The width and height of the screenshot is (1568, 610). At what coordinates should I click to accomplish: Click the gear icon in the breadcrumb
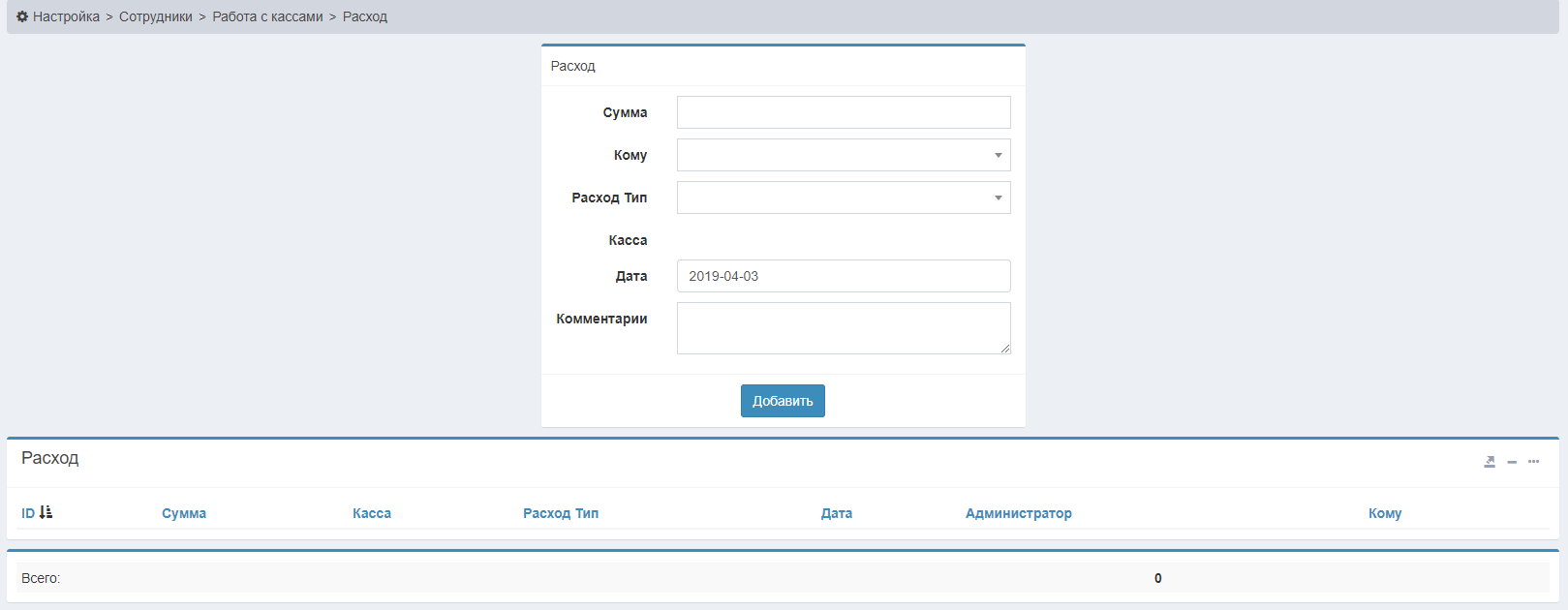[x=22, y=16]
